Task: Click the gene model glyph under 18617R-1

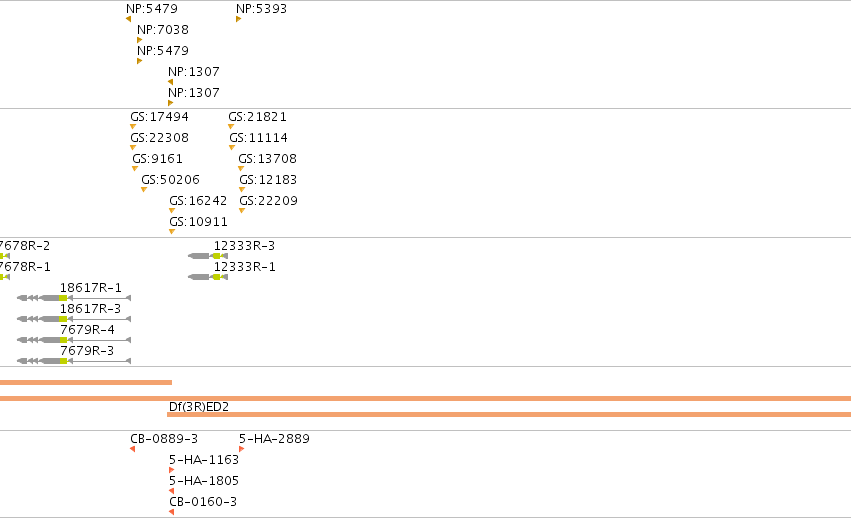Action: [x=74, y=298]
